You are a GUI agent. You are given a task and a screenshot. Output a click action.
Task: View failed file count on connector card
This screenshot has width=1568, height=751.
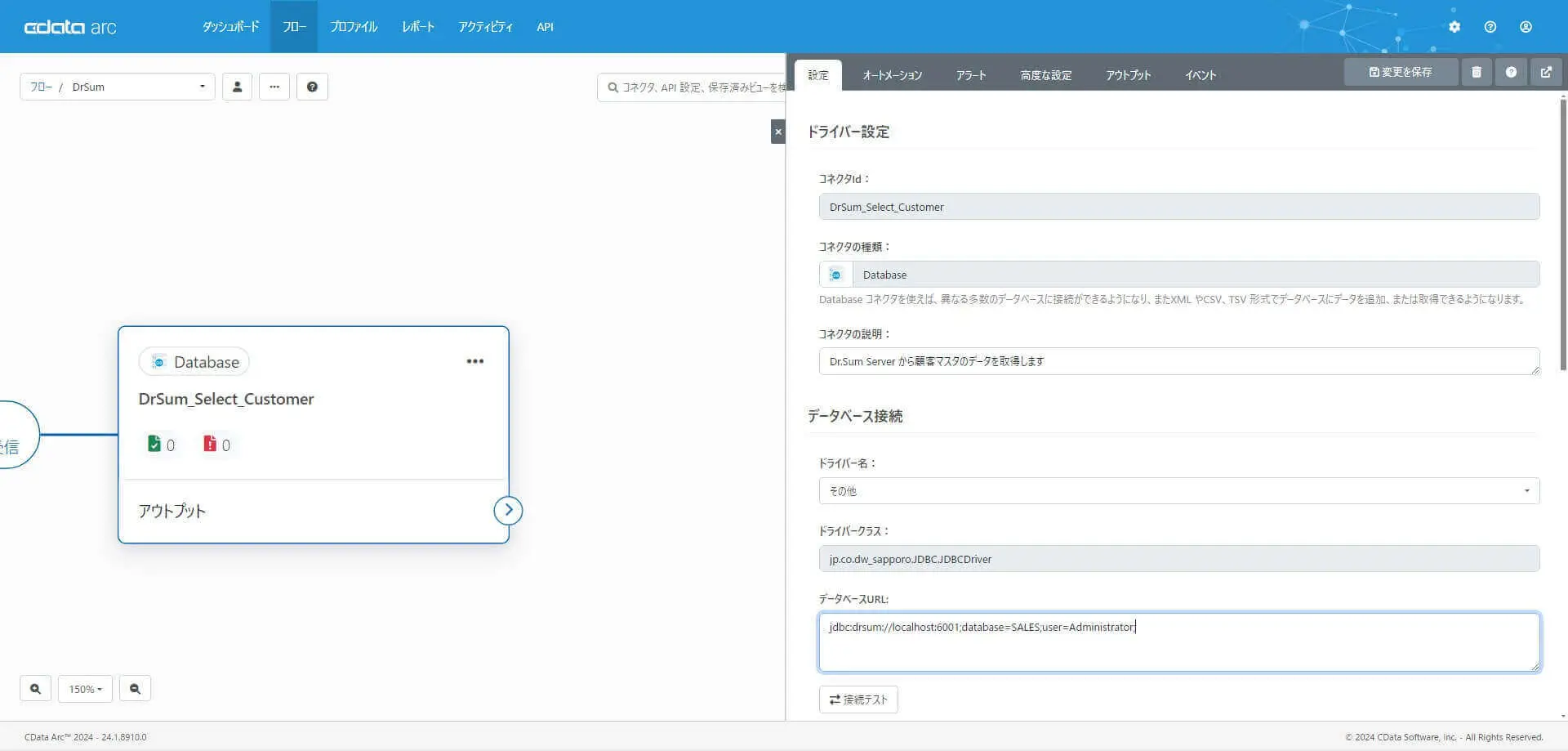pyautogui.click(x=217, y=445)
